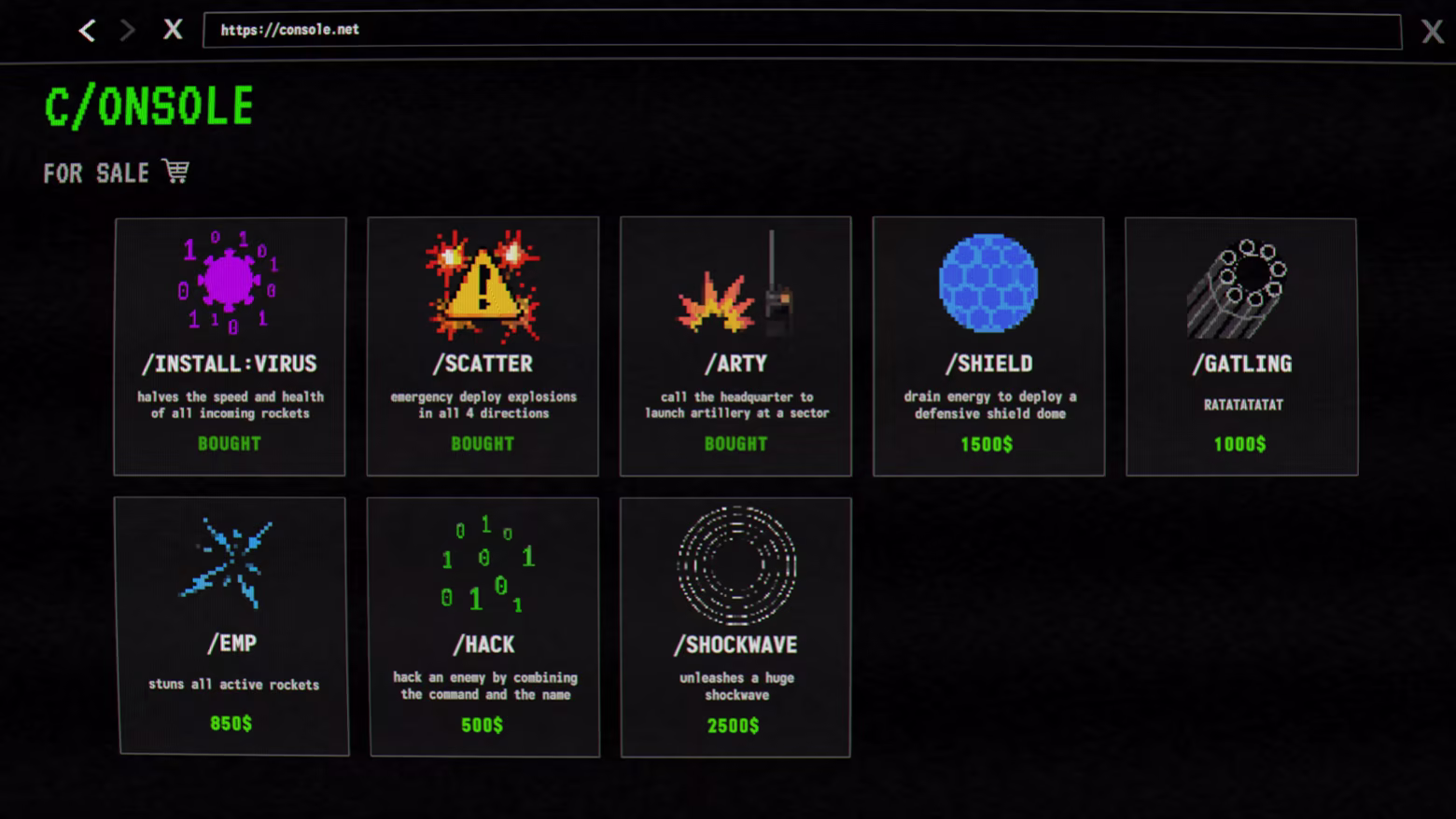Click the Gatling gun barrel icon

1238,288
